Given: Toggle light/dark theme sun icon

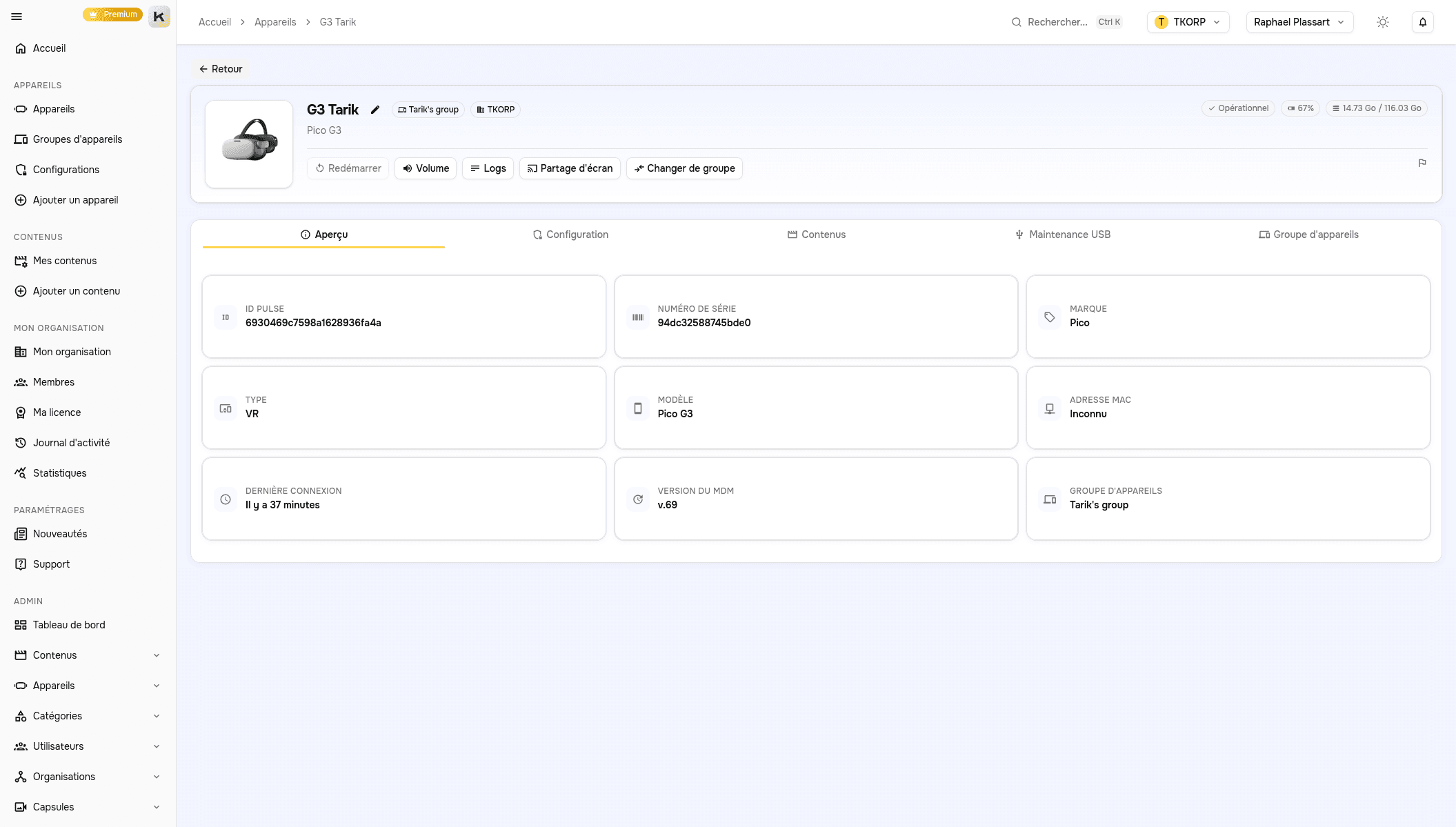Looking at the screenshot, I should (x=1383, y=22).
